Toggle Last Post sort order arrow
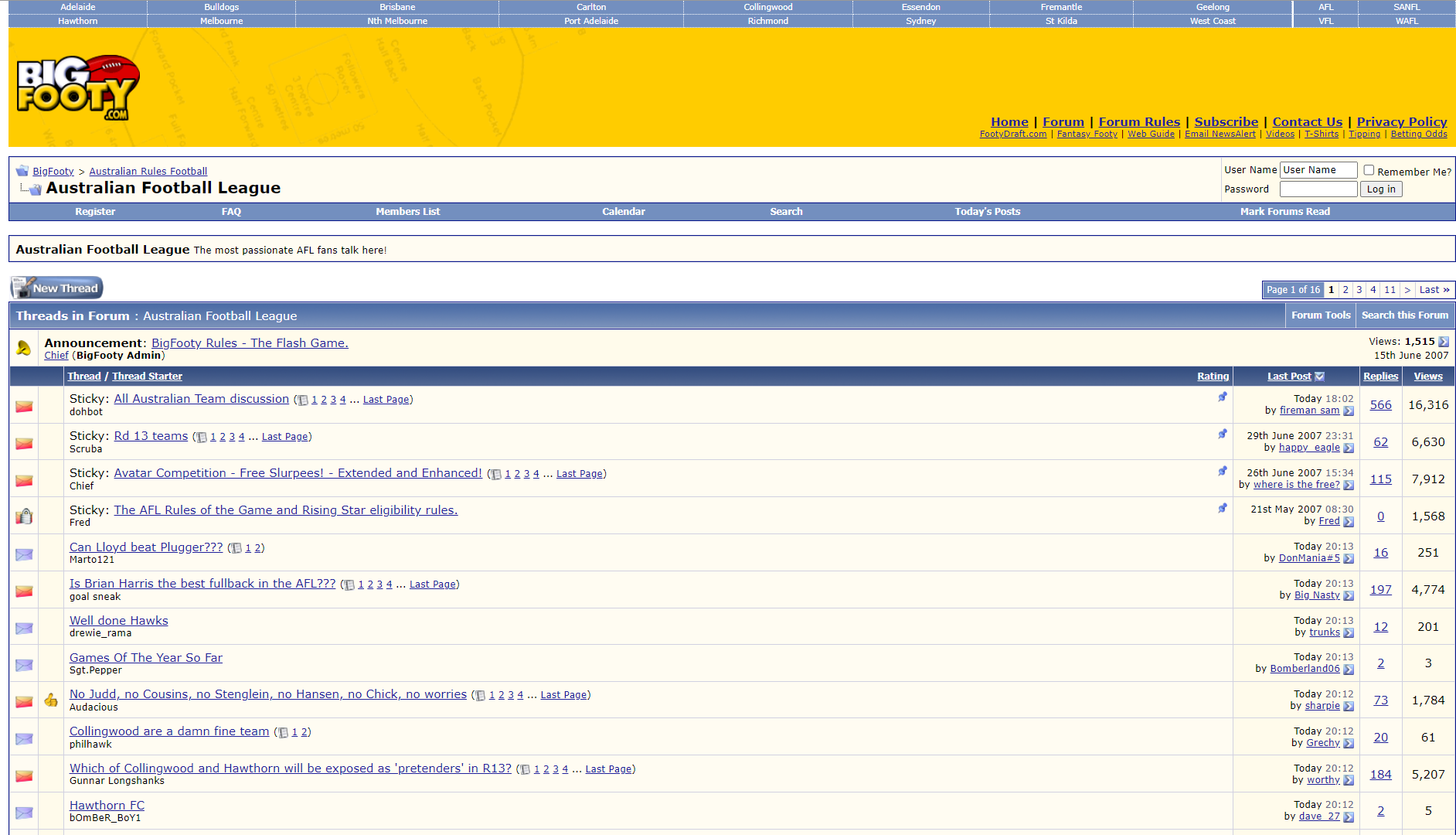Viewport: 1456px width, 835px height. 1320,377
